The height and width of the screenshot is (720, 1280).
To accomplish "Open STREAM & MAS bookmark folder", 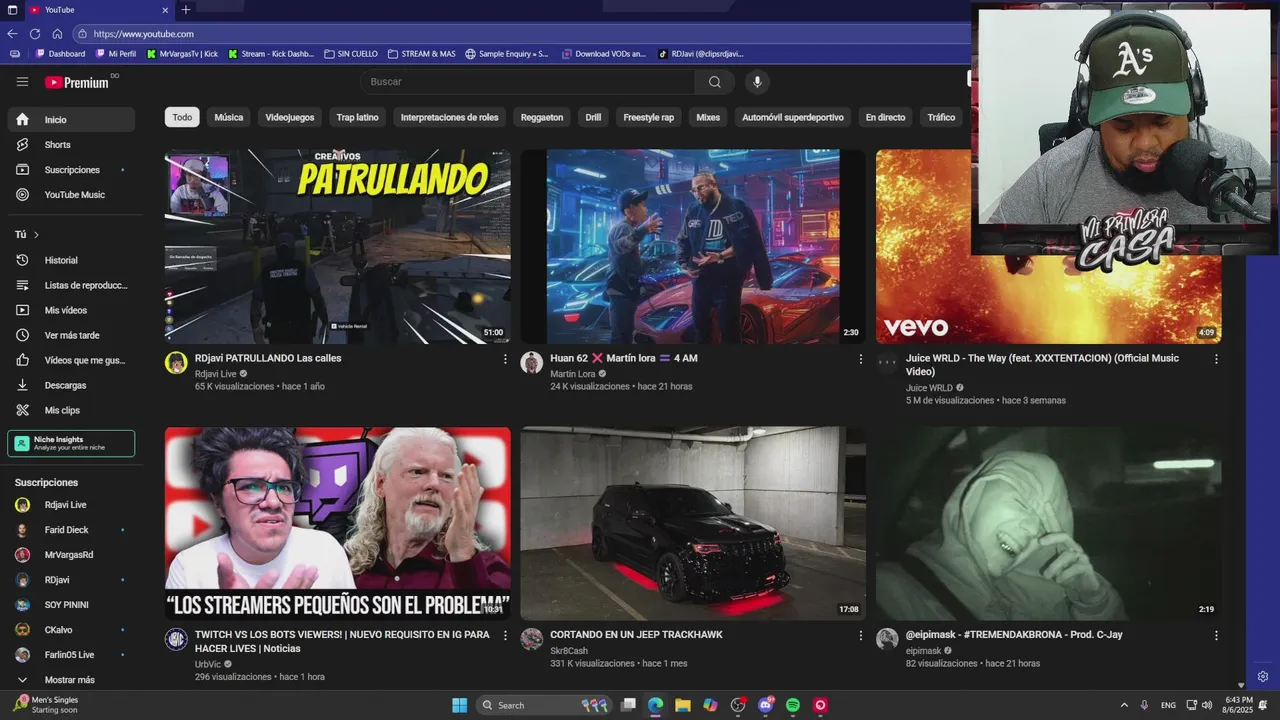I will (421, 54).
